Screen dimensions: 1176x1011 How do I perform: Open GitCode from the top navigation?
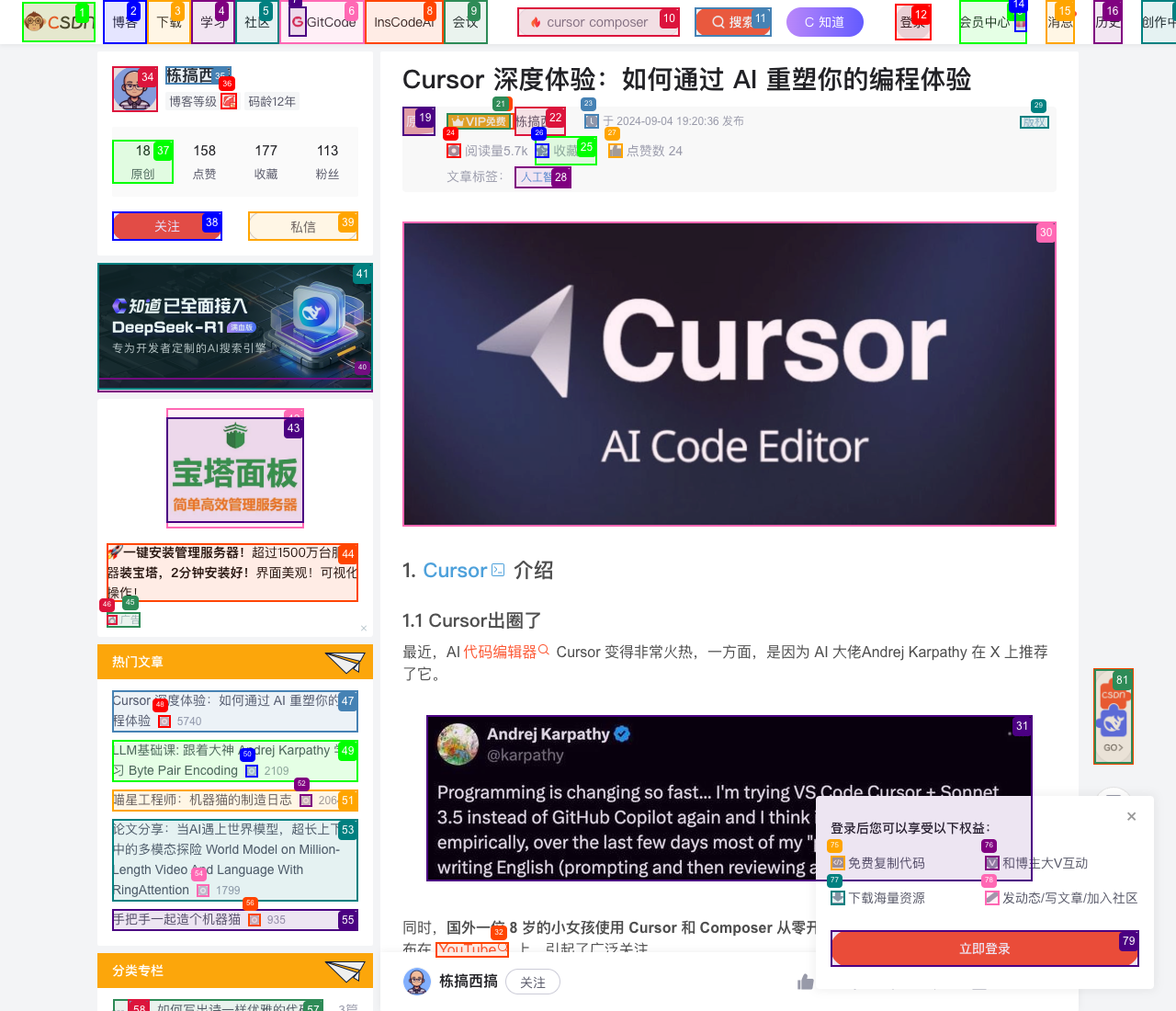(x=322, y=22)
